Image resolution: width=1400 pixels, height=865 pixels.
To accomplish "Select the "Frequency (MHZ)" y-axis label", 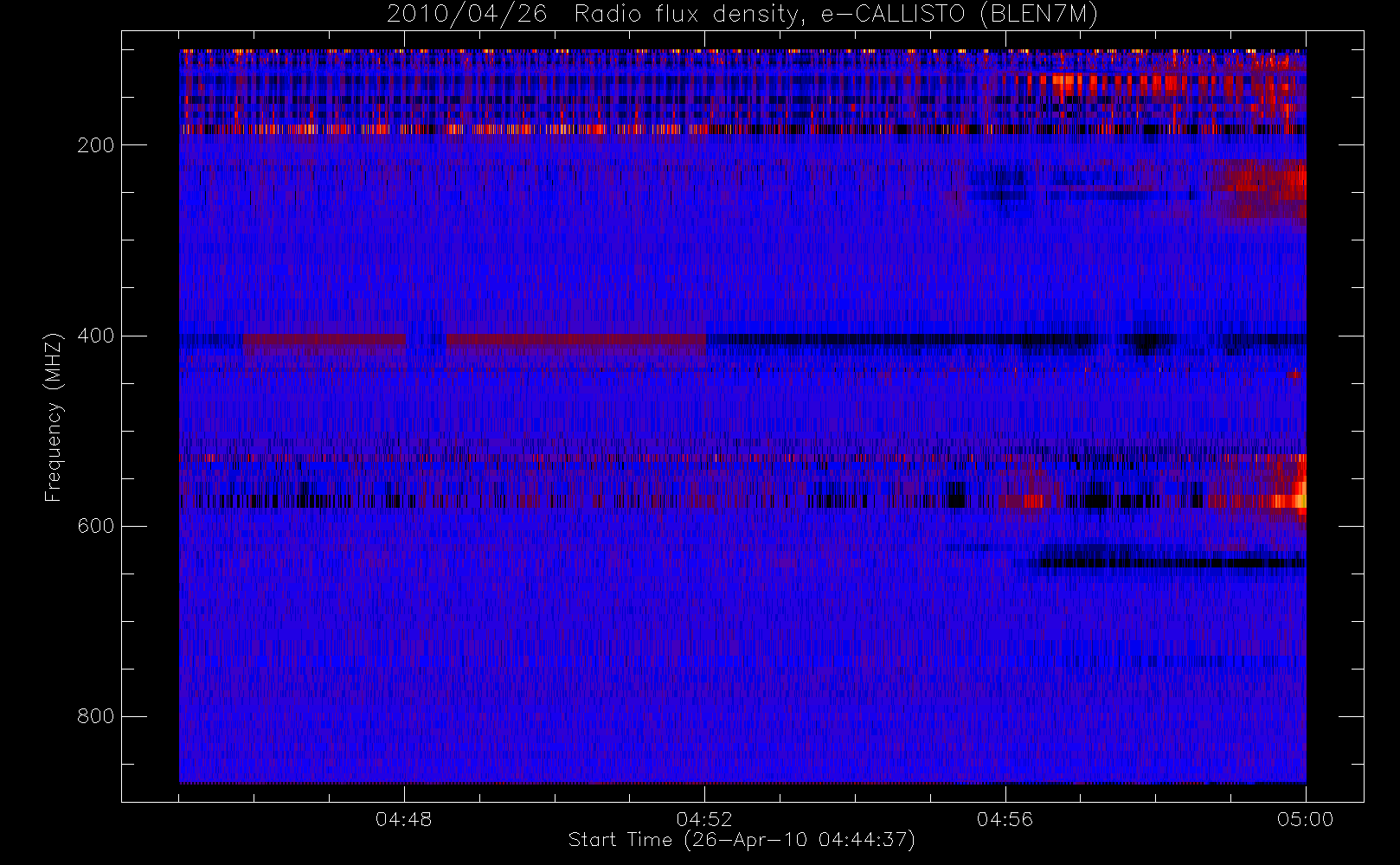I will pos(54,417).
